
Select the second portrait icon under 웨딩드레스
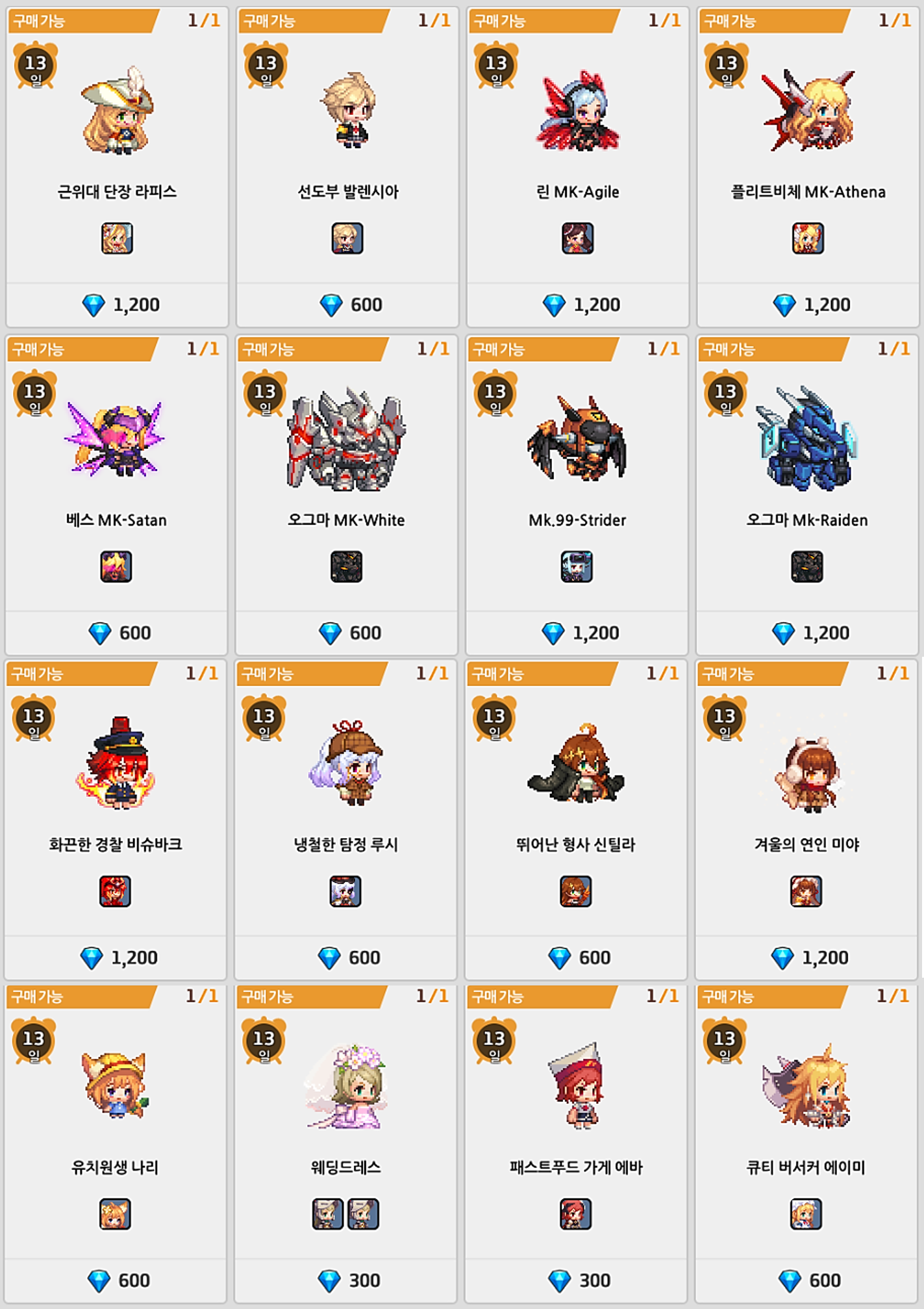[364, 1214]
